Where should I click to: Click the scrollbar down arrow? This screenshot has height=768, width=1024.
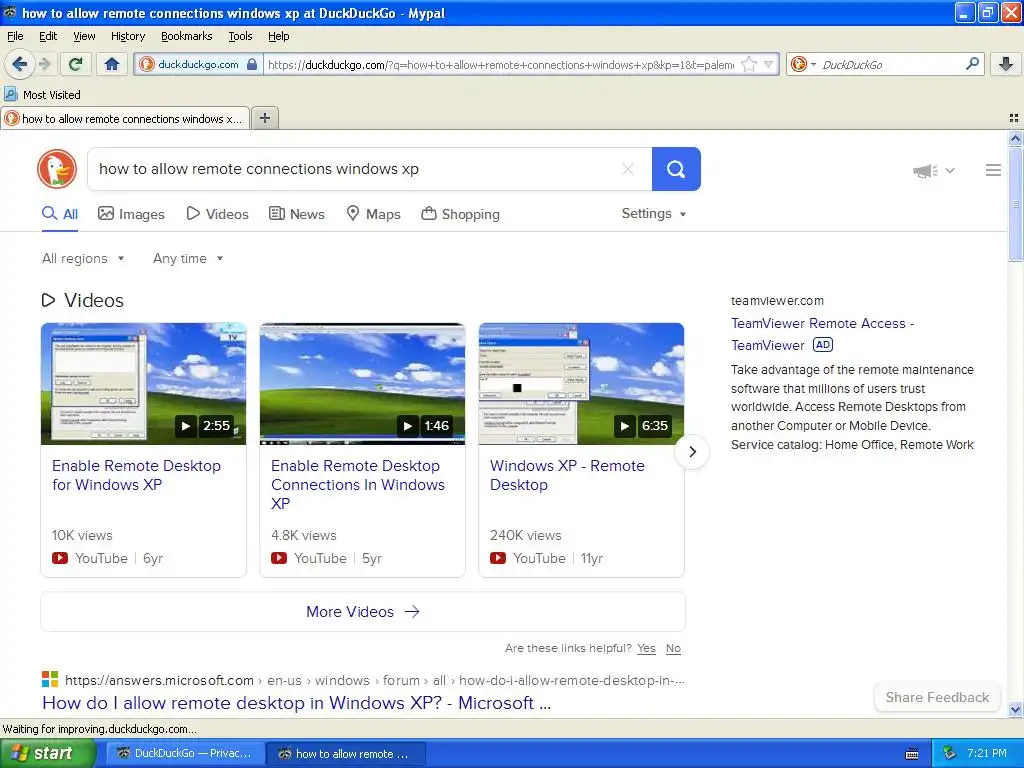pos(1015,709)
